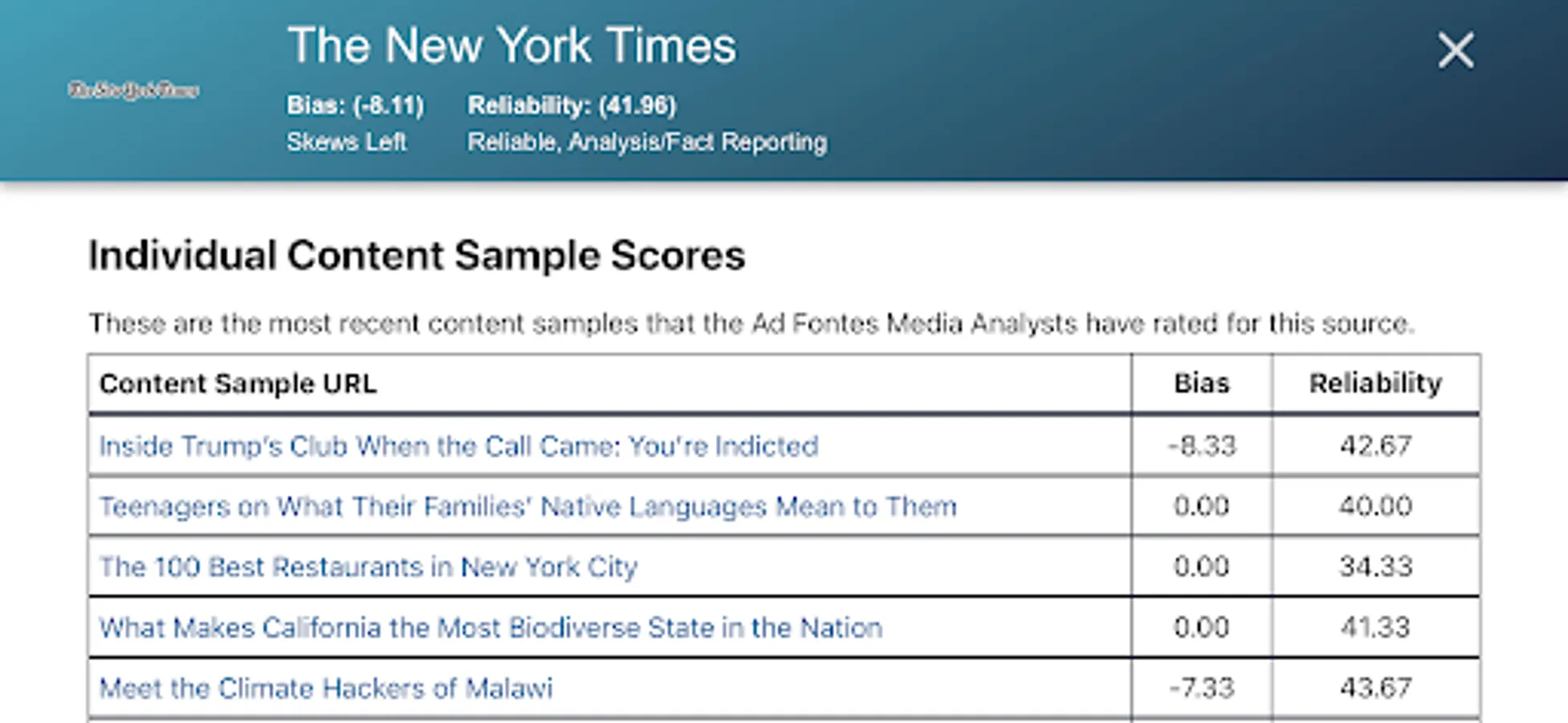Open the California Most Biodiverse State article

491,627
